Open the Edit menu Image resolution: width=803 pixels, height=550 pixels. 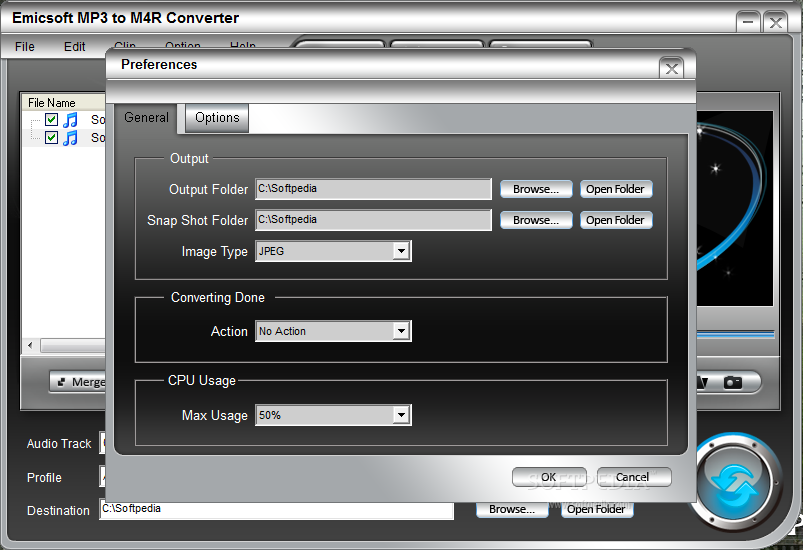pos(74,47)
